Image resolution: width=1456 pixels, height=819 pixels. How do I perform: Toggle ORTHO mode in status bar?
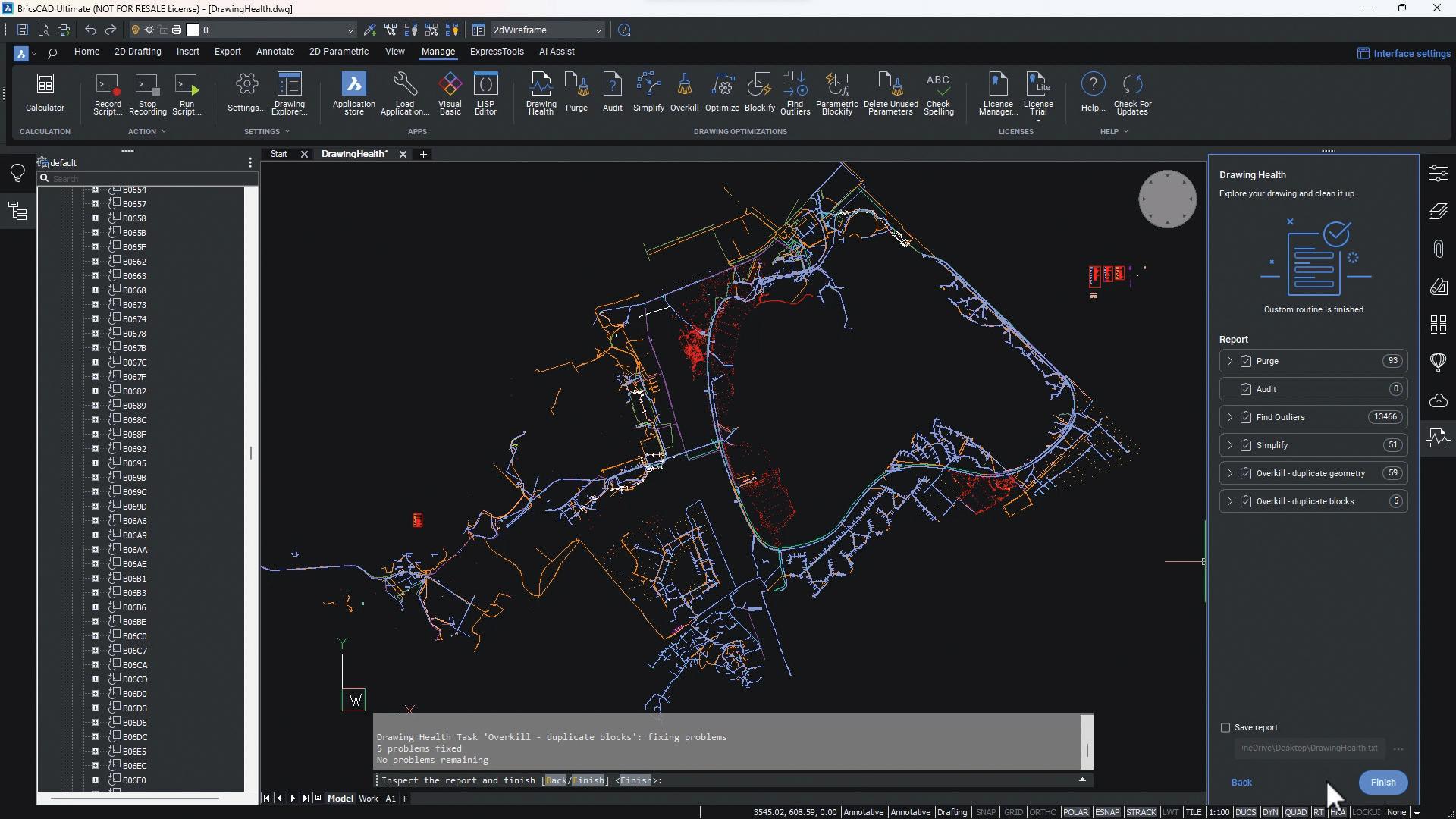(1043, 812)
